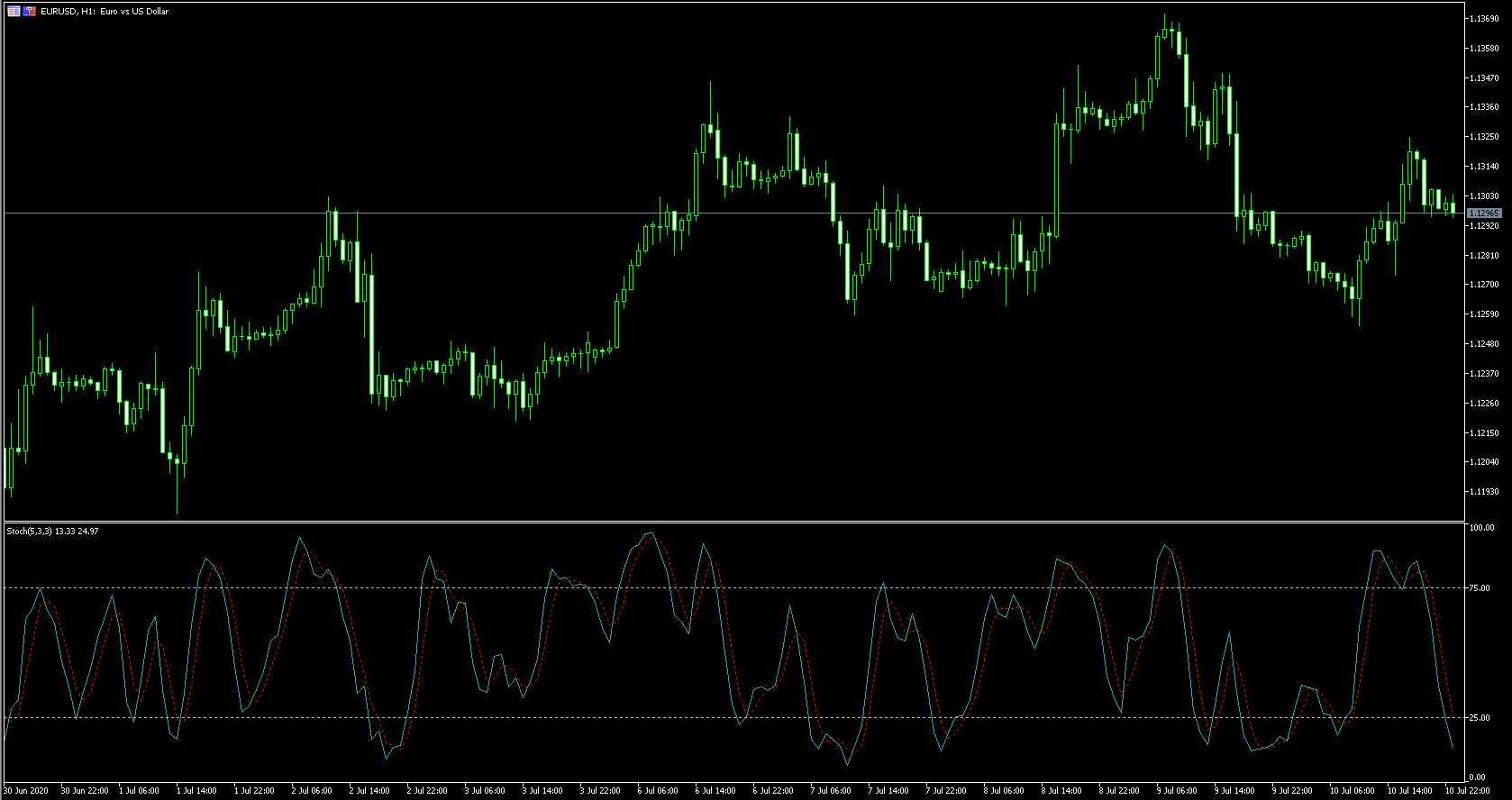The height and width of the screenshot is (800, 1512).
Task: Click the 3 Jul 14:00 time label
Action: 543,791
